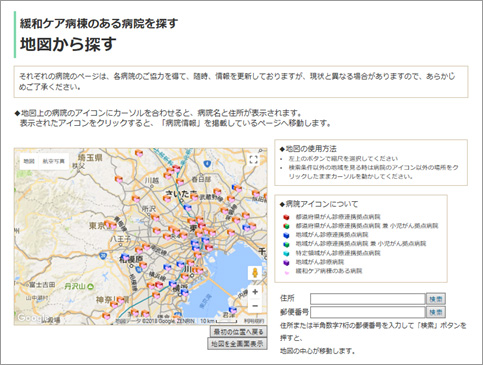Click the ◆病院アイコンについて heading
Image resolution: width=483 pixels, height=365 pixels.
pos(319,204)
